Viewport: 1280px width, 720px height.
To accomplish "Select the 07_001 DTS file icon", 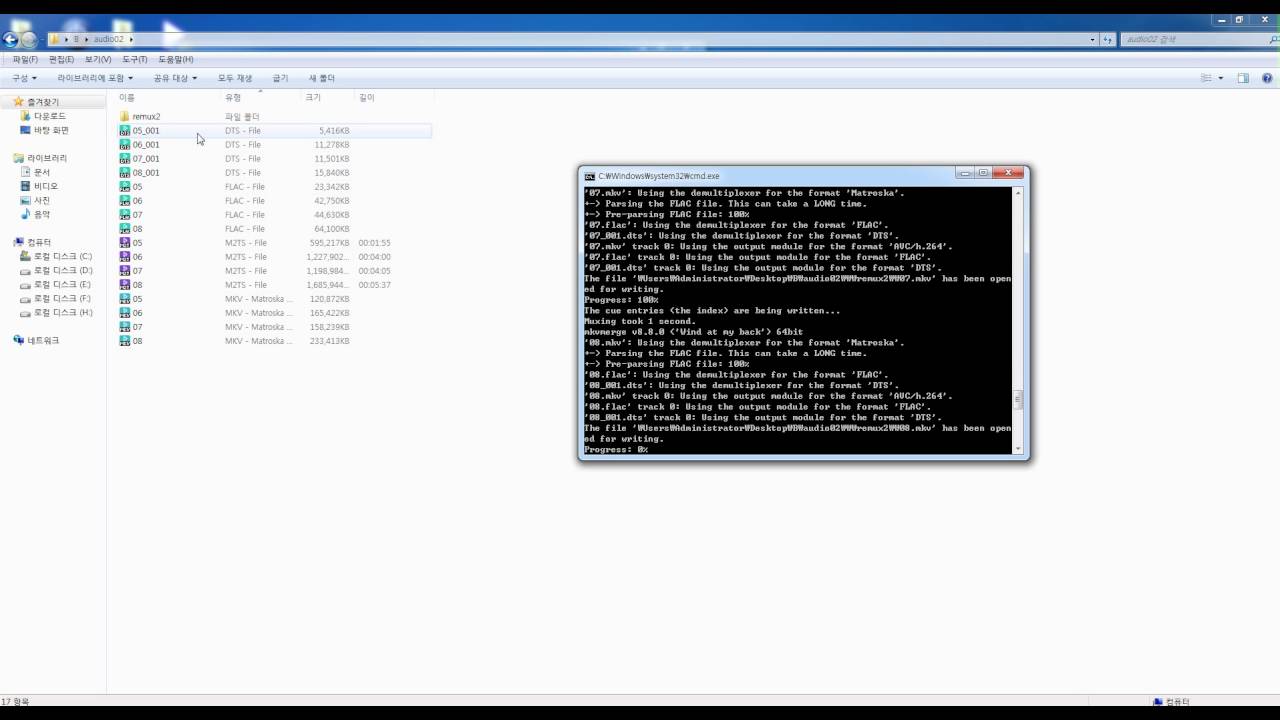I will coord(125,159).
